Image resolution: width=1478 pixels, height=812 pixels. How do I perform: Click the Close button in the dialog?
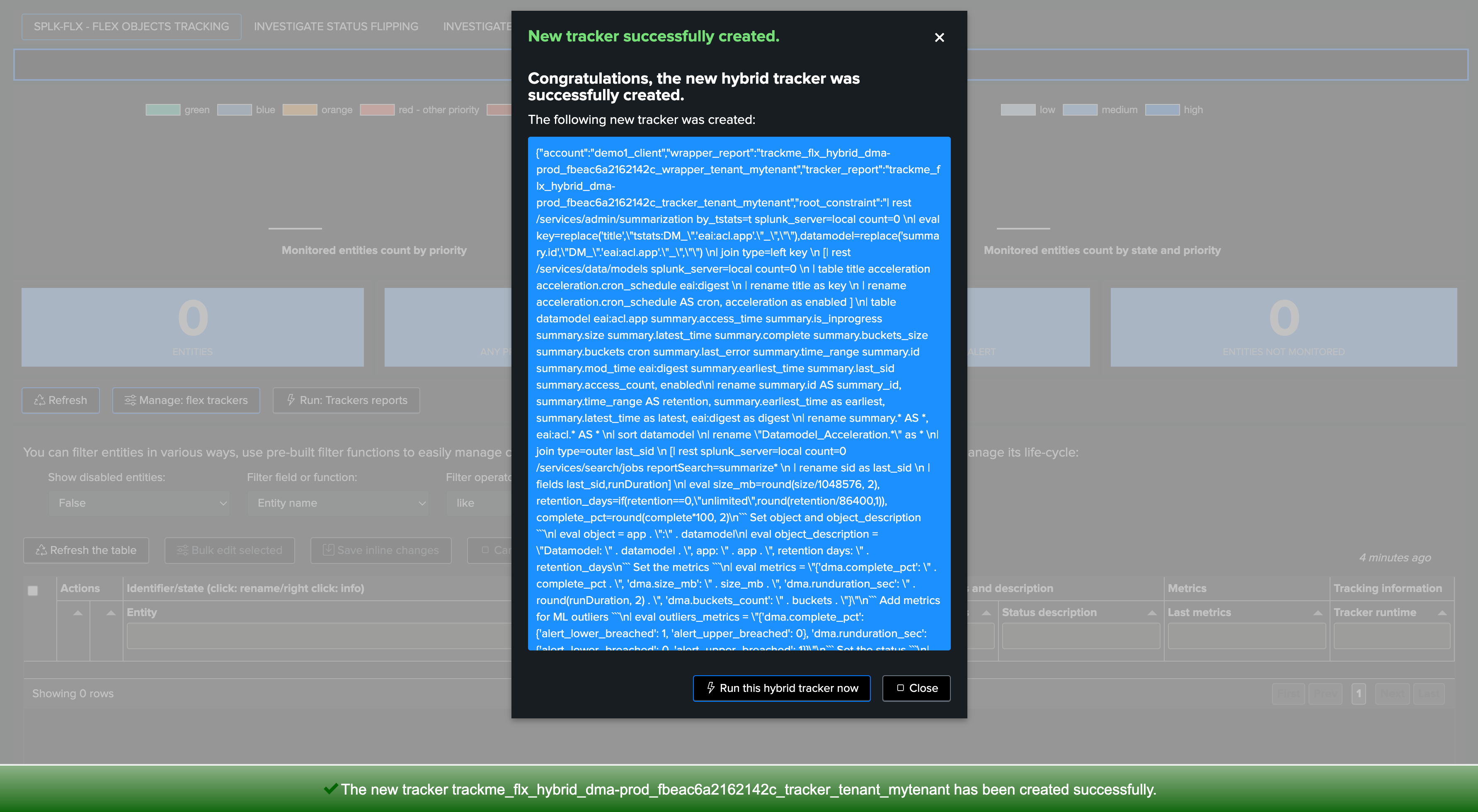[916, 688]
